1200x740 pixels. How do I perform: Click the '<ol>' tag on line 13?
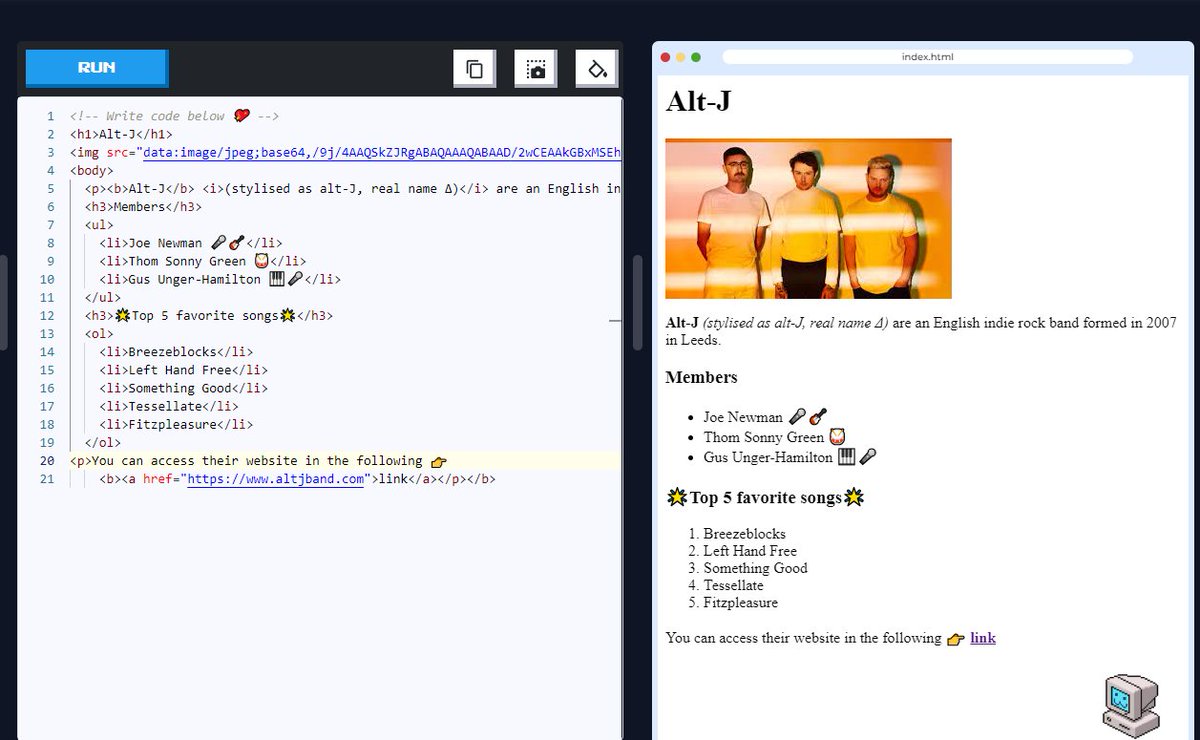99,334
